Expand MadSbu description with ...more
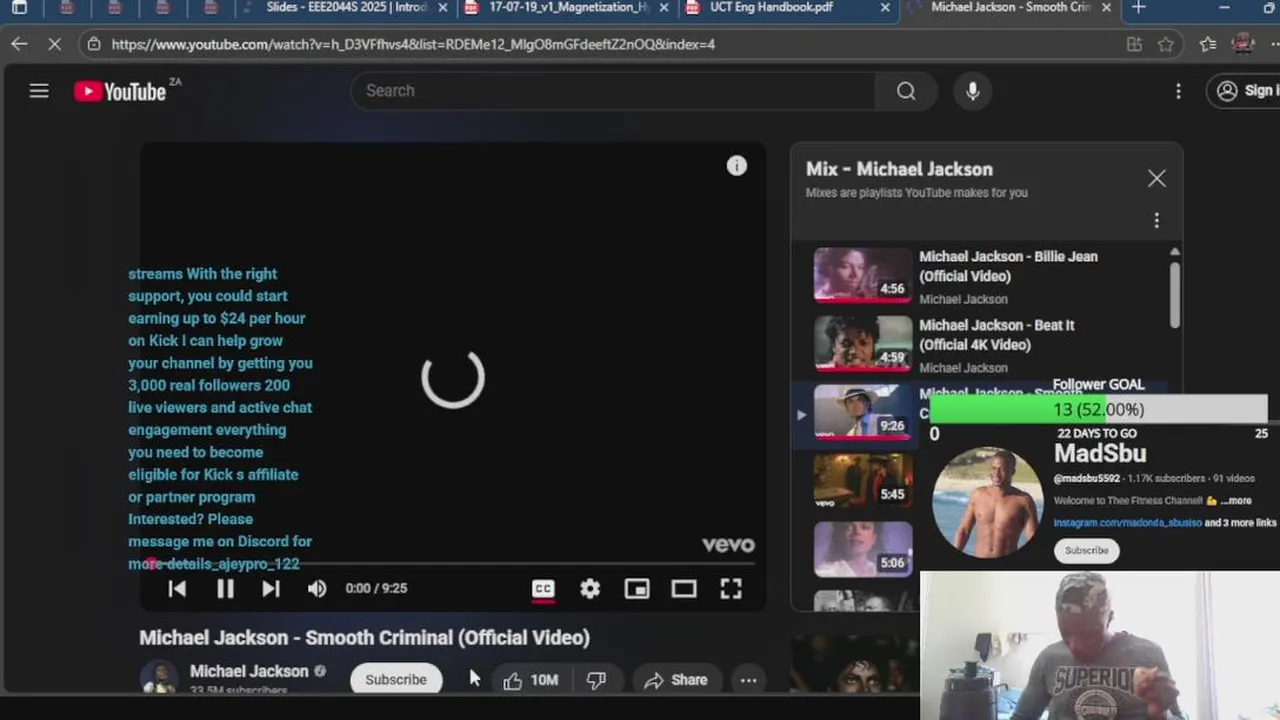This screenshot has width=1280, height=720. [x=1234, y=501]
